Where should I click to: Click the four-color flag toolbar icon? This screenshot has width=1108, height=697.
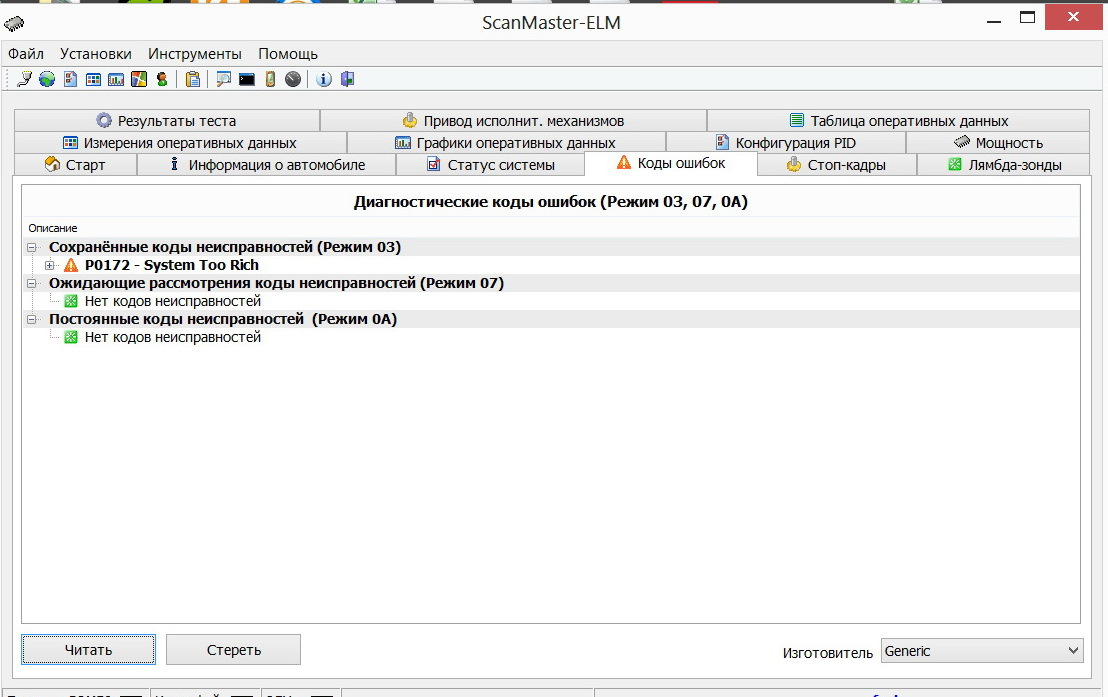click(139, 79)
